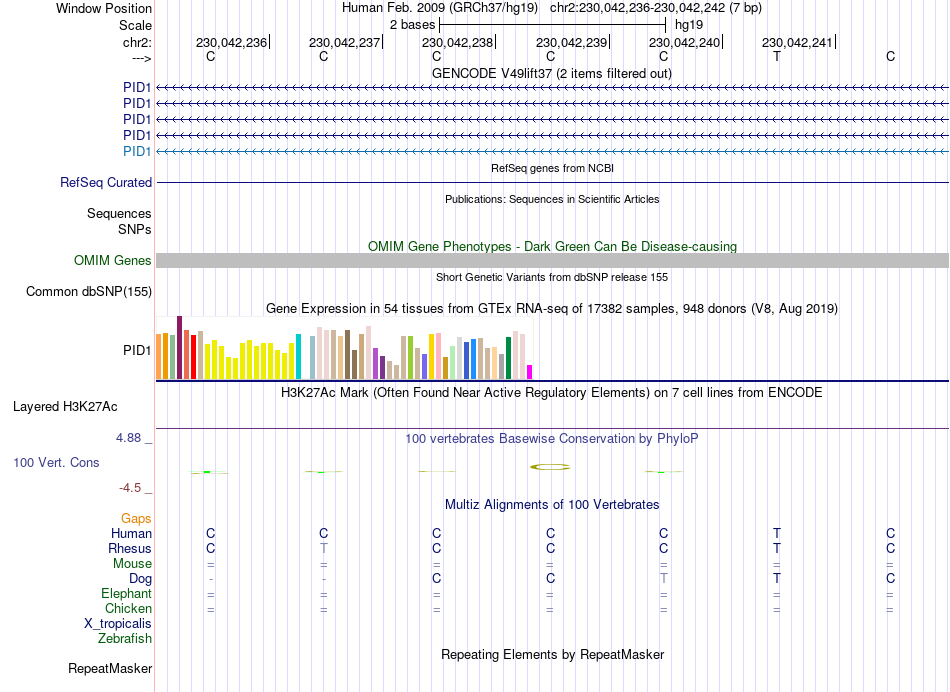This screenshot has width=950, height=692.
Task: Click the Rhesus species label
Action: pos(130,548)
